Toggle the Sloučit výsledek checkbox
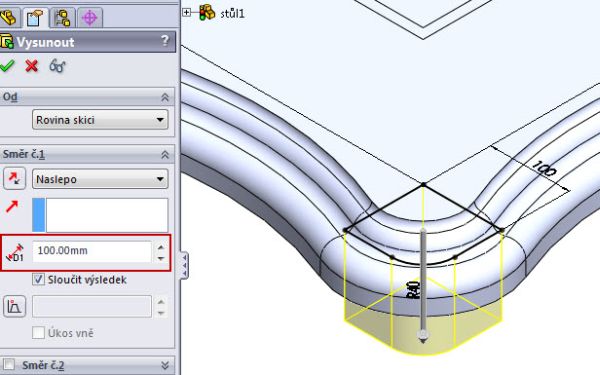Viewport: 600px width, 375px height. (x=38, y=279)
